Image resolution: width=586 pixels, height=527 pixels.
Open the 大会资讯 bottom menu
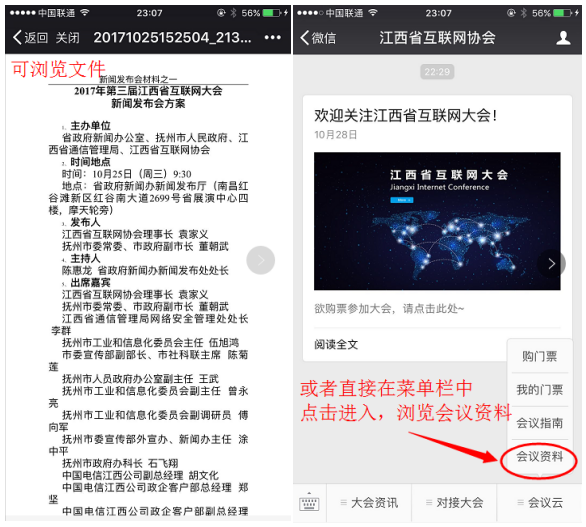point(369,503)
